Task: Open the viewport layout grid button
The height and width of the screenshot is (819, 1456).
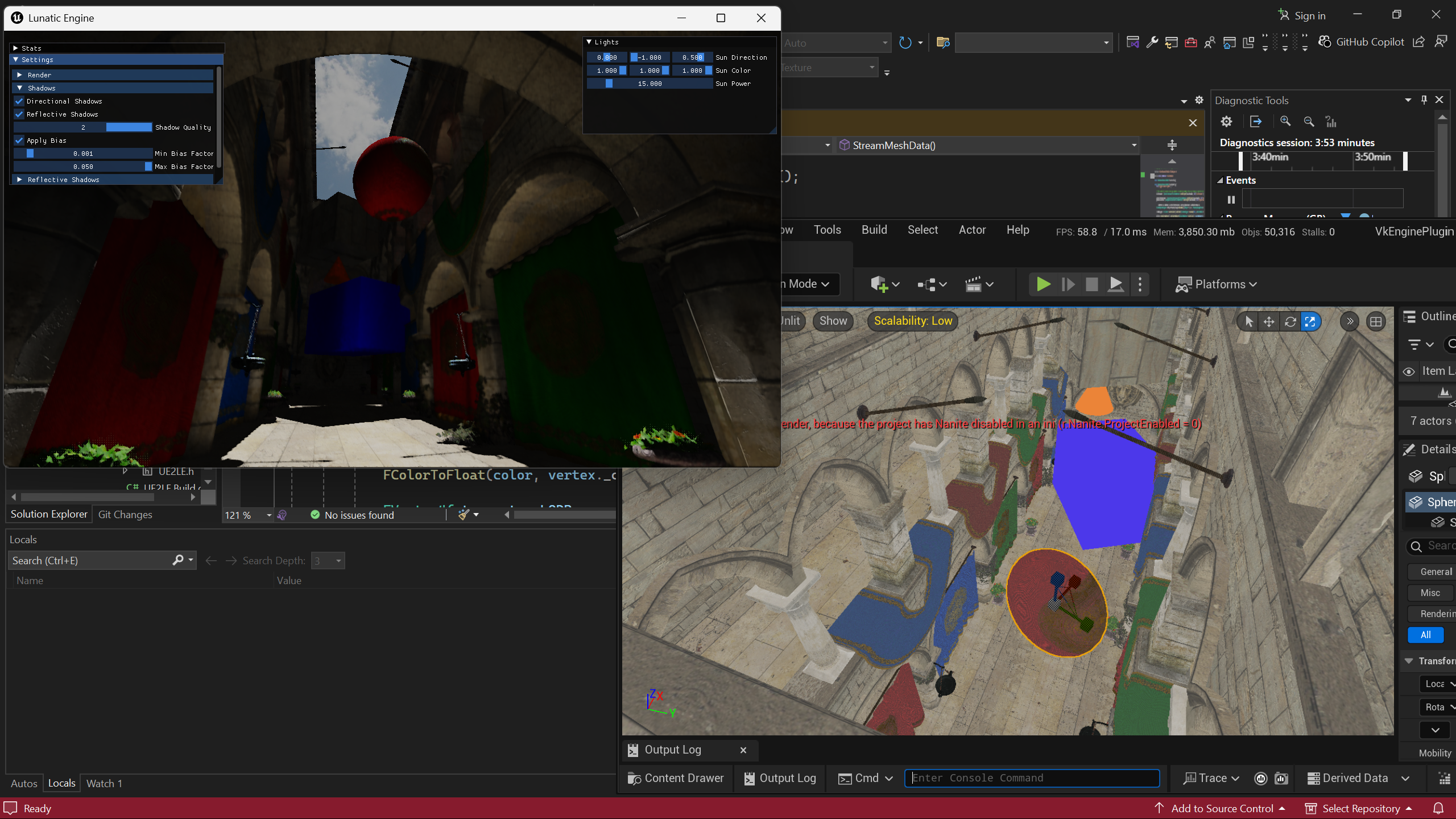Action: 1376,321
